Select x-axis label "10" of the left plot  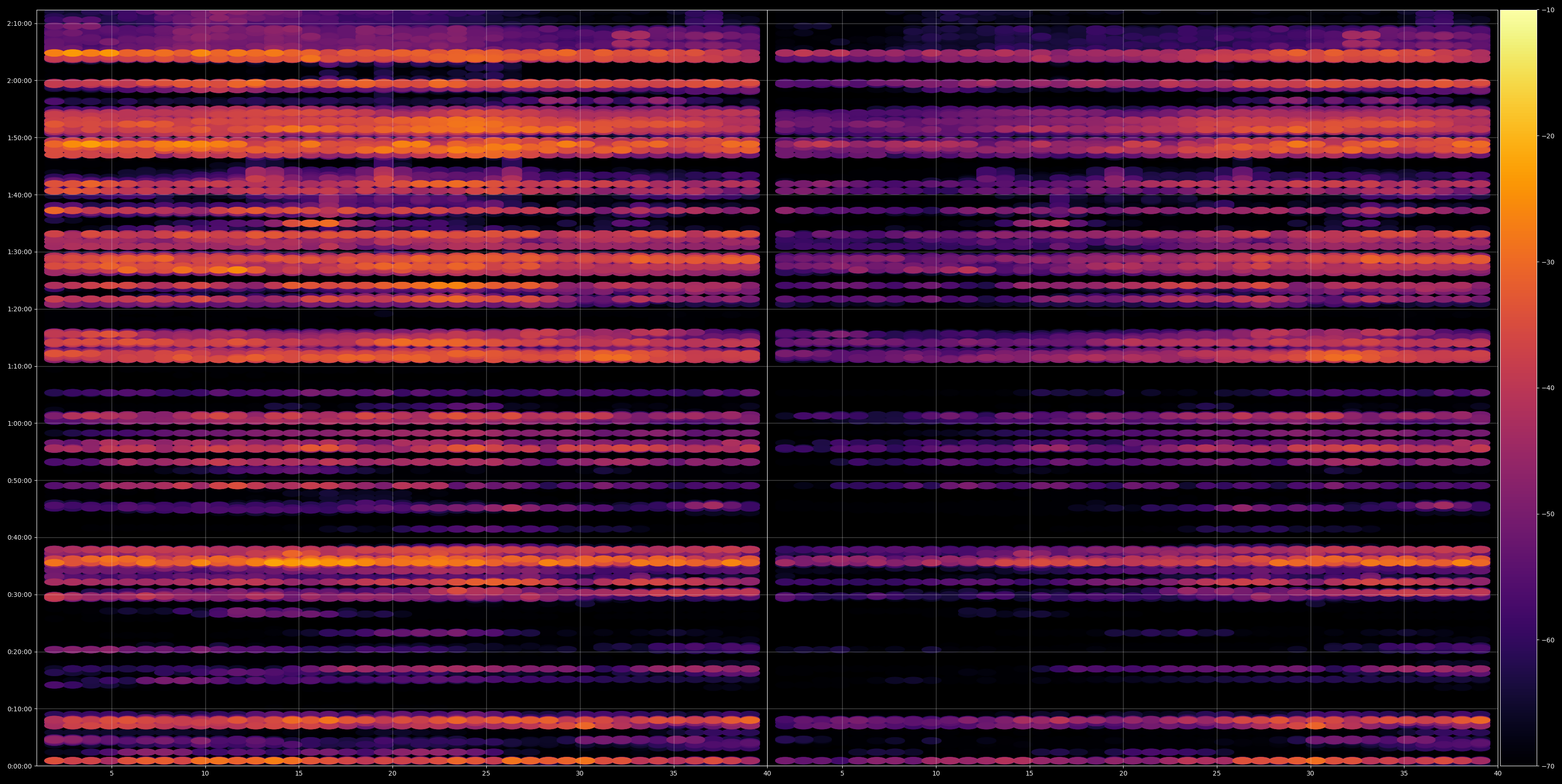point(205,774)
